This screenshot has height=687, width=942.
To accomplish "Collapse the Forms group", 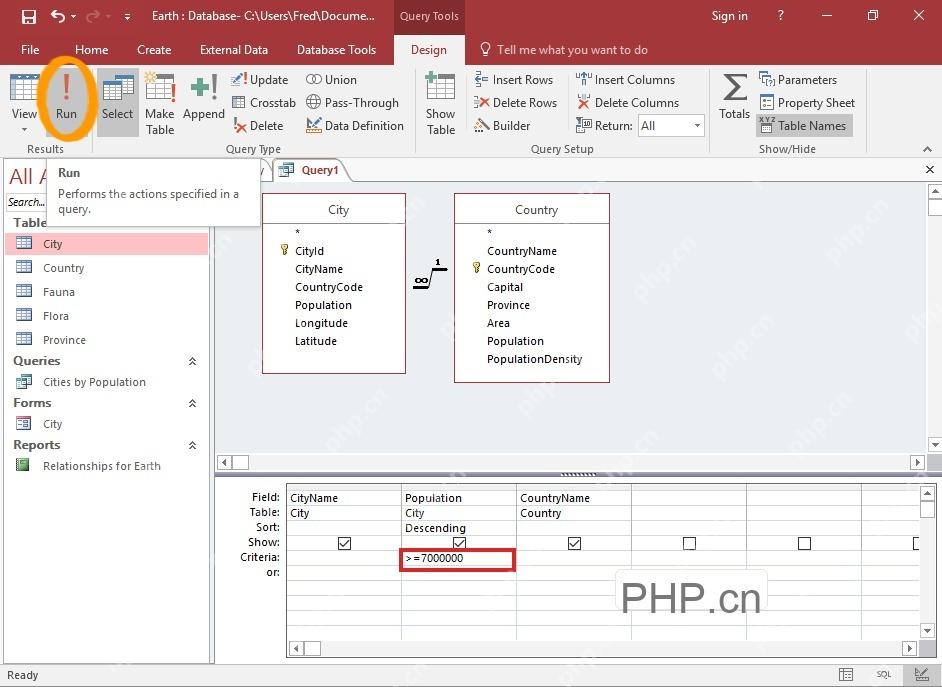I will coord(192,403).
